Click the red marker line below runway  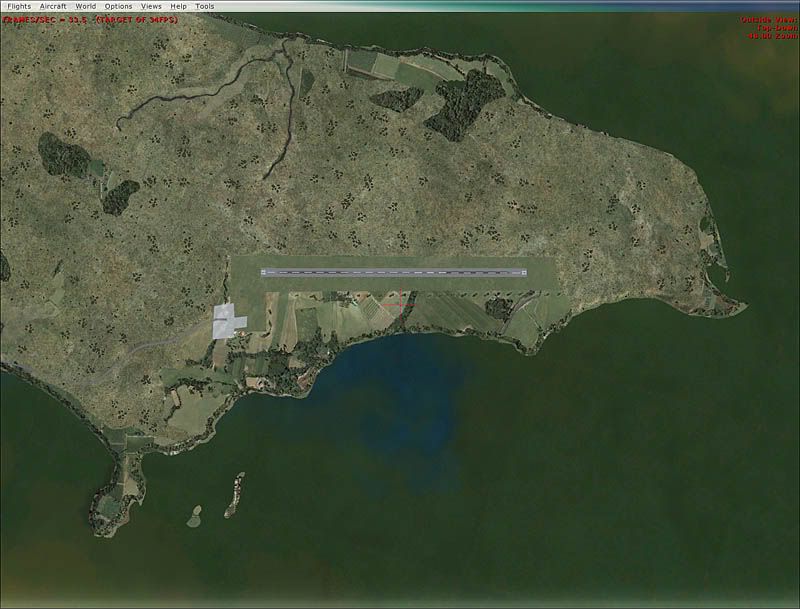[x=397, y=304]
